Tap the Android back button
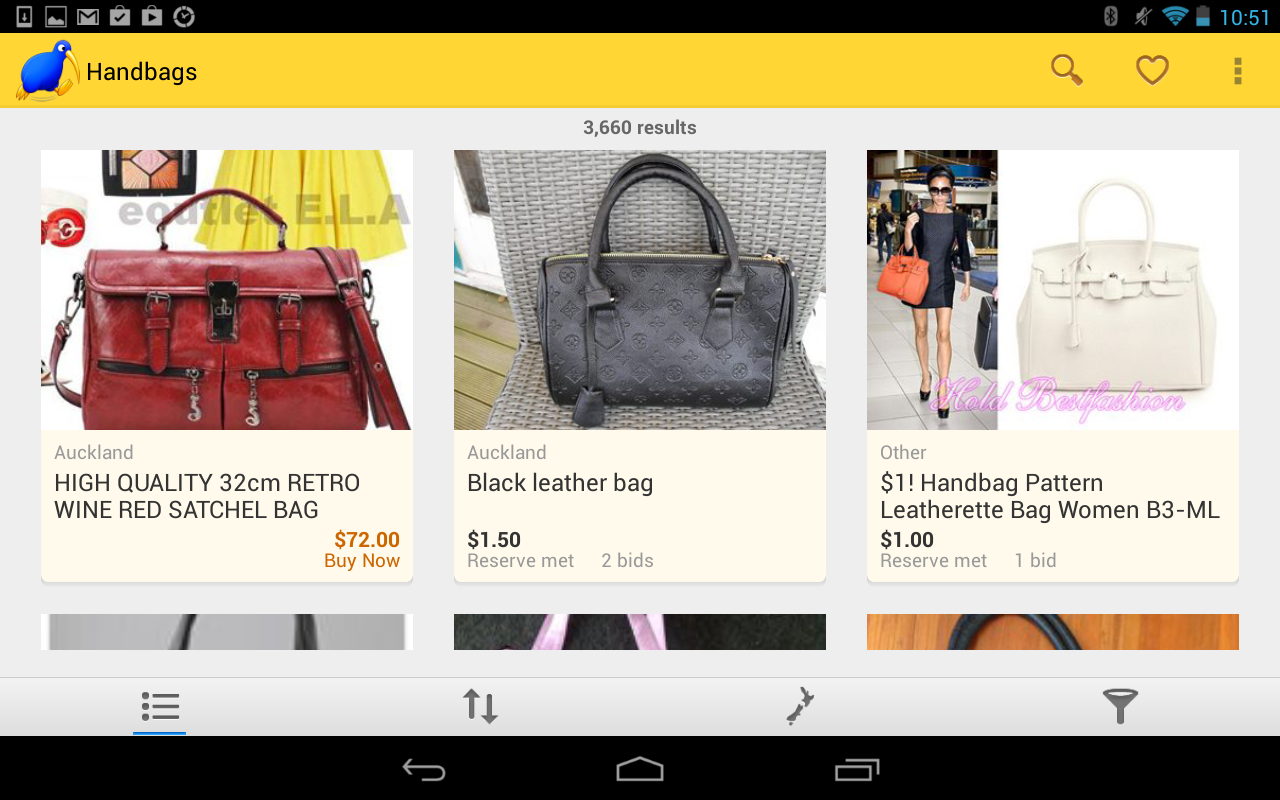 [x=424, y=769]
